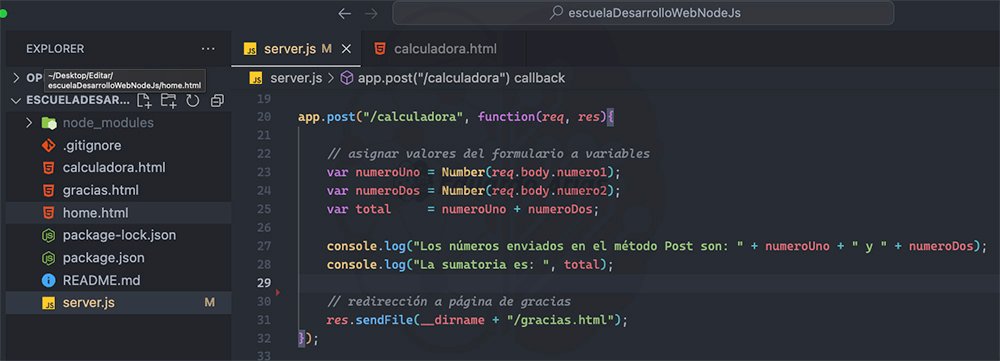Go back with the left arrow
Viewport: 1000px width, 361px height.
344,13
